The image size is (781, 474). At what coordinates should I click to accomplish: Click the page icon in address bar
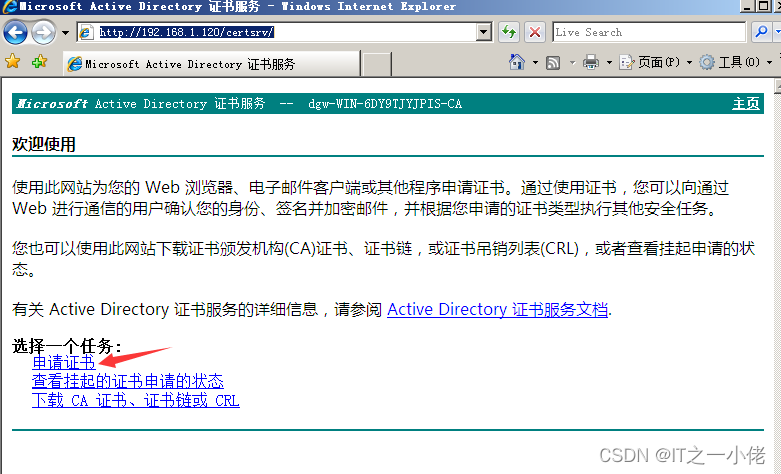point(86,32)
